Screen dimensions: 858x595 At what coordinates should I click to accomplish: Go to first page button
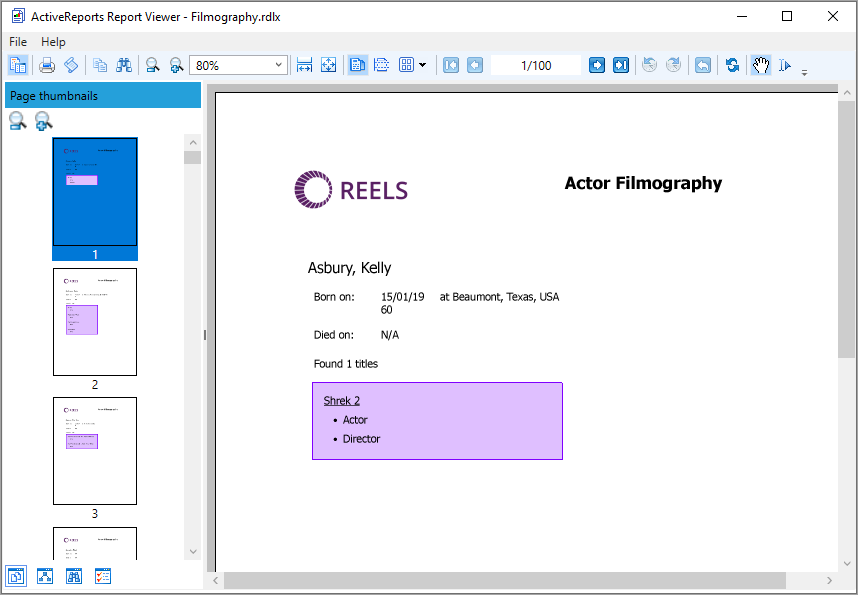(x=451, y=65)
